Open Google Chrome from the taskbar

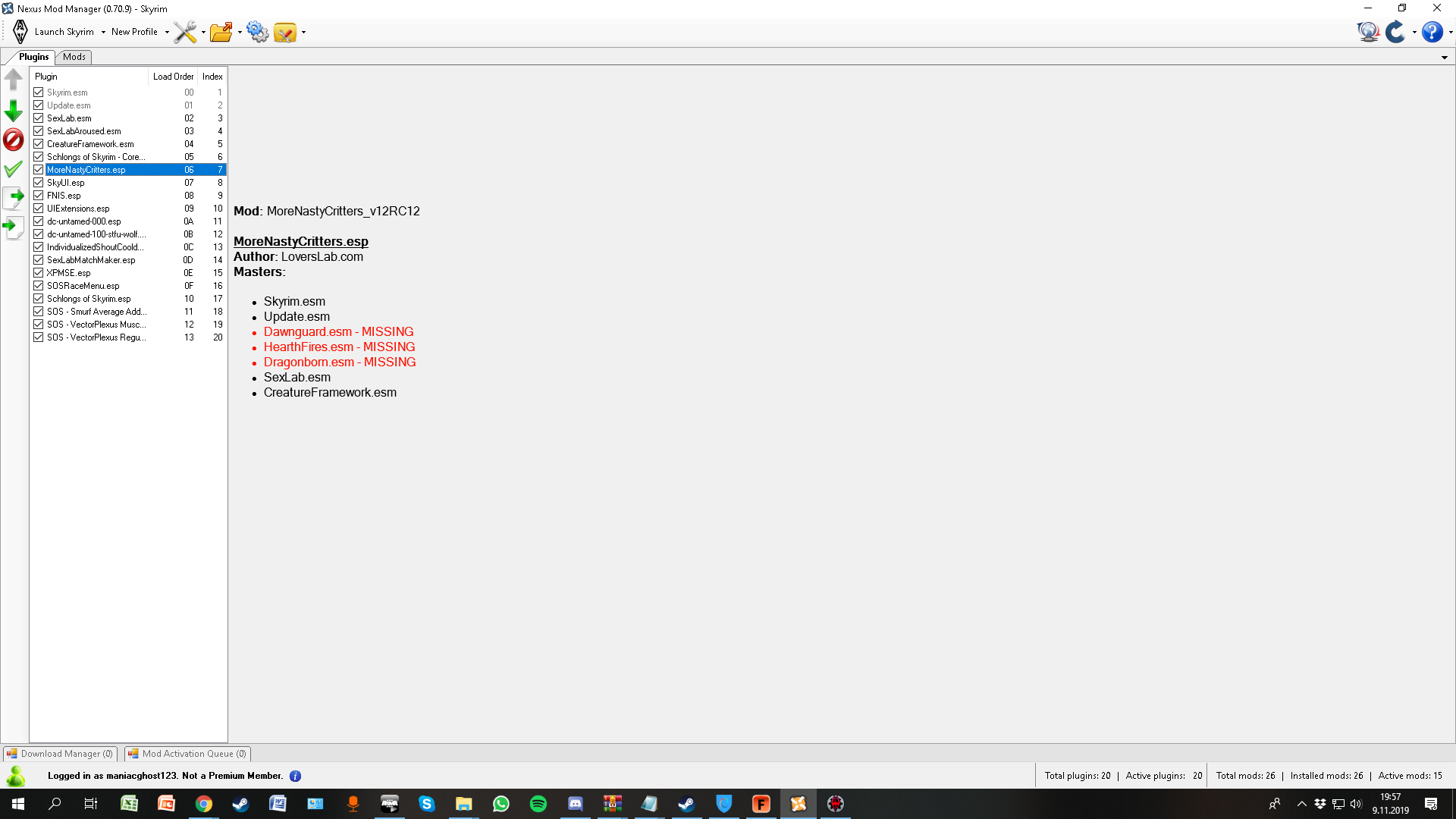[x=204, y=804]
